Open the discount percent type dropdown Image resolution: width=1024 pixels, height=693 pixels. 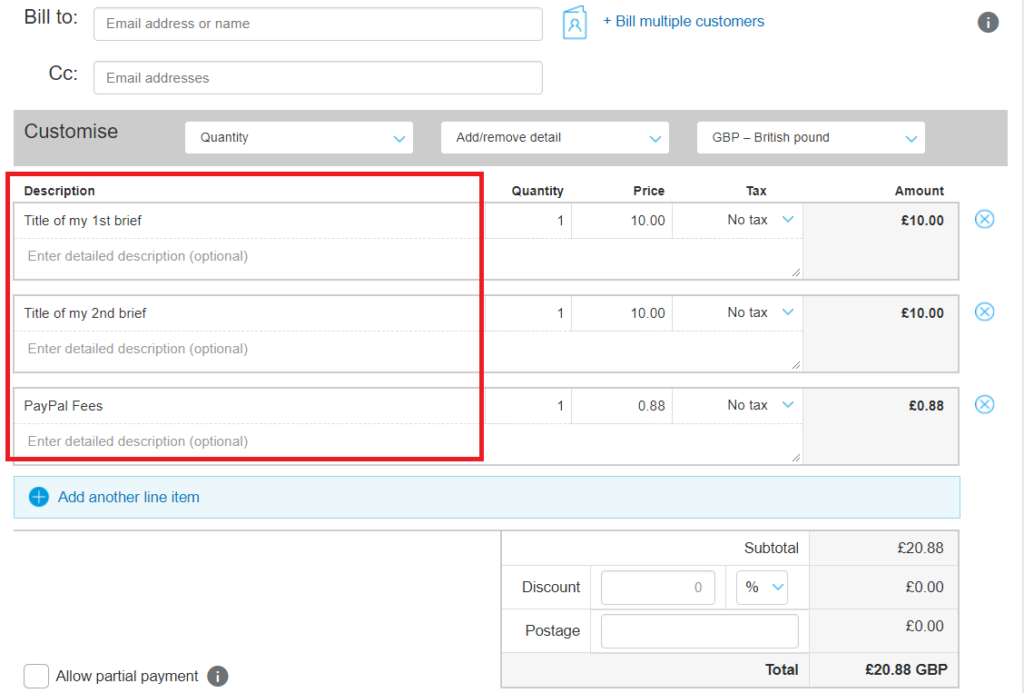pos(761,587)
